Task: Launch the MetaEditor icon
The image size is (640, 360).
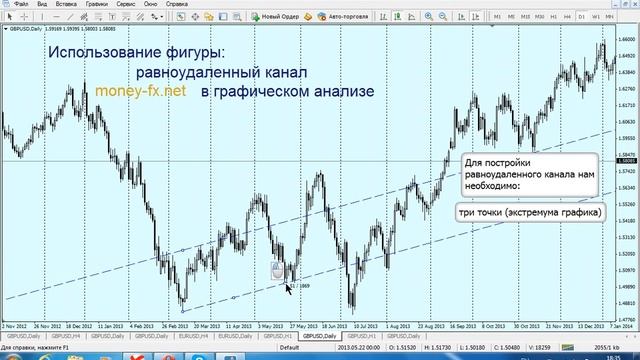Action: click(308, 17)
